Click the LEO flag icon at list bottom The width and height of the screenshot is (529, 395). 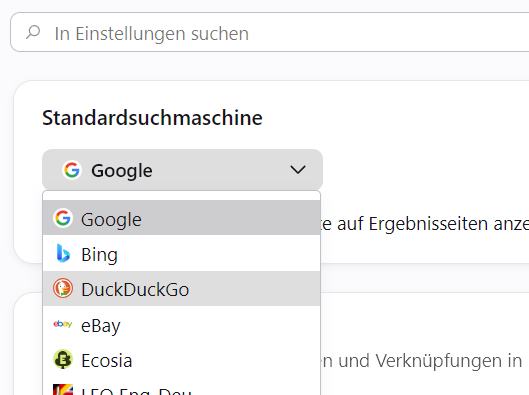[63, 390]
